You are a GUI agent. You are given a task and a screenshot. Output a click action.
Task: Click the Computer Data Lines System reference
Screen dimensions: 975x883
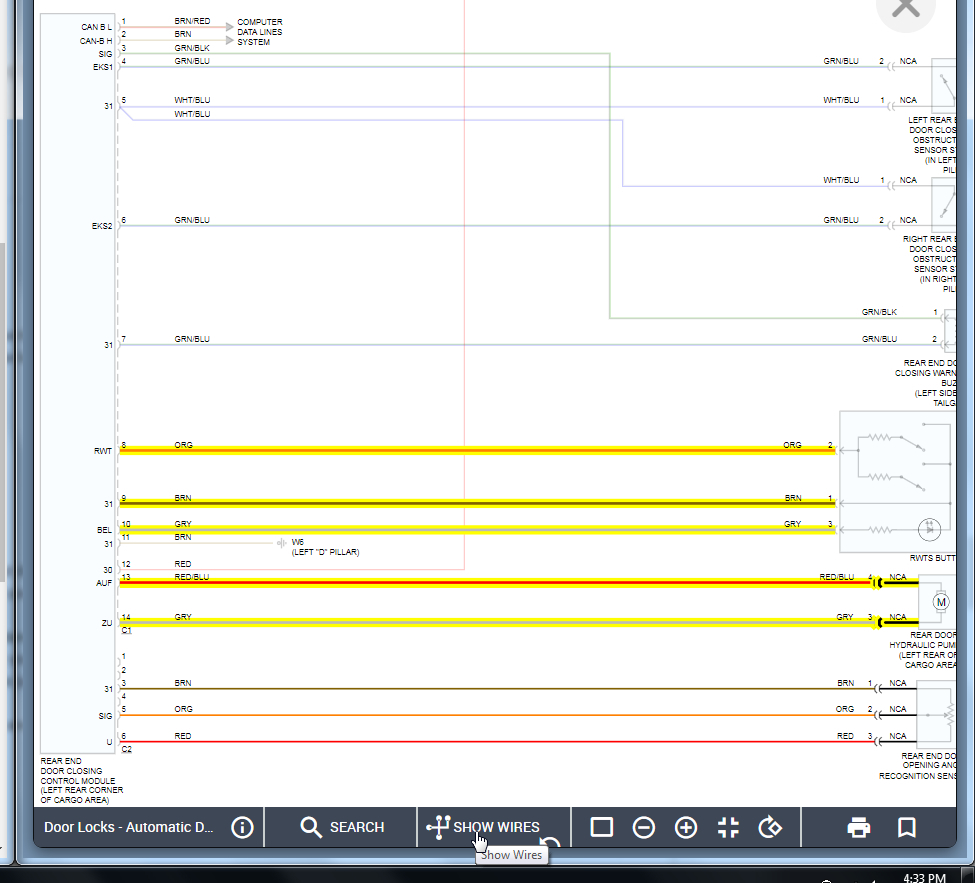pos(259,32)
